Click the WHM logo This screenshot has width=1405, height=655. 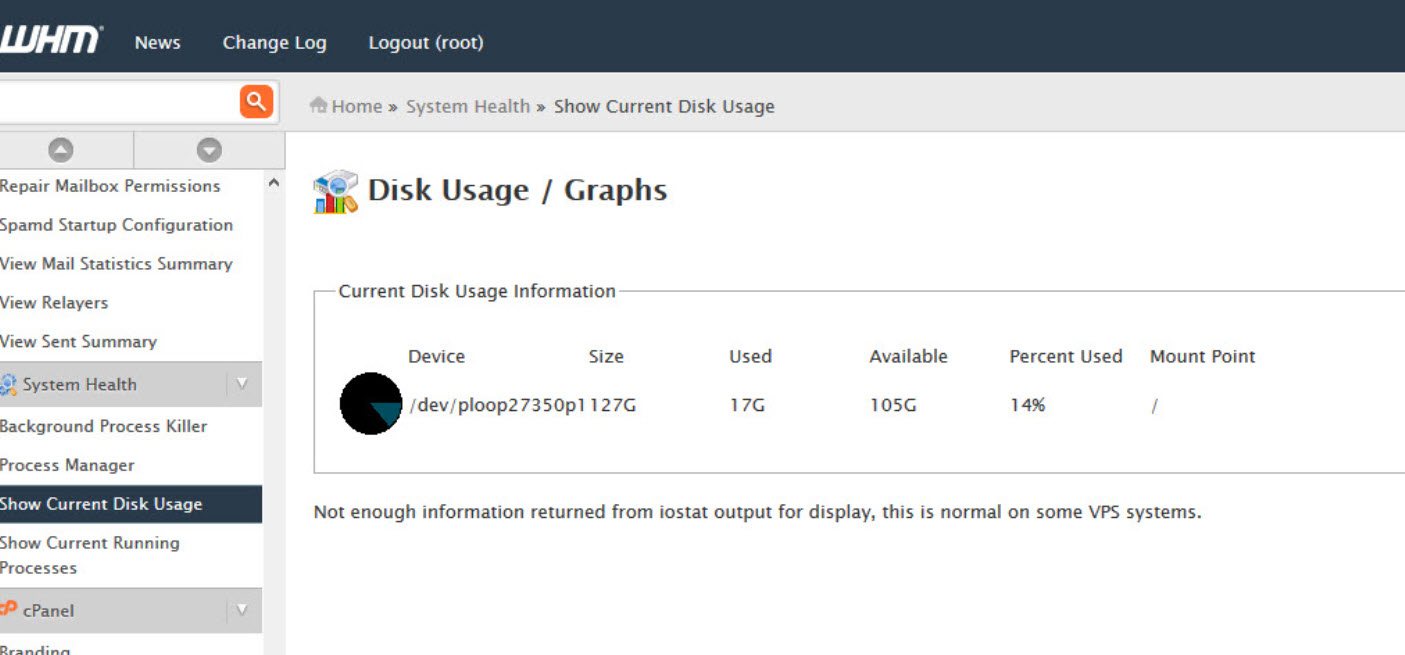50,40
